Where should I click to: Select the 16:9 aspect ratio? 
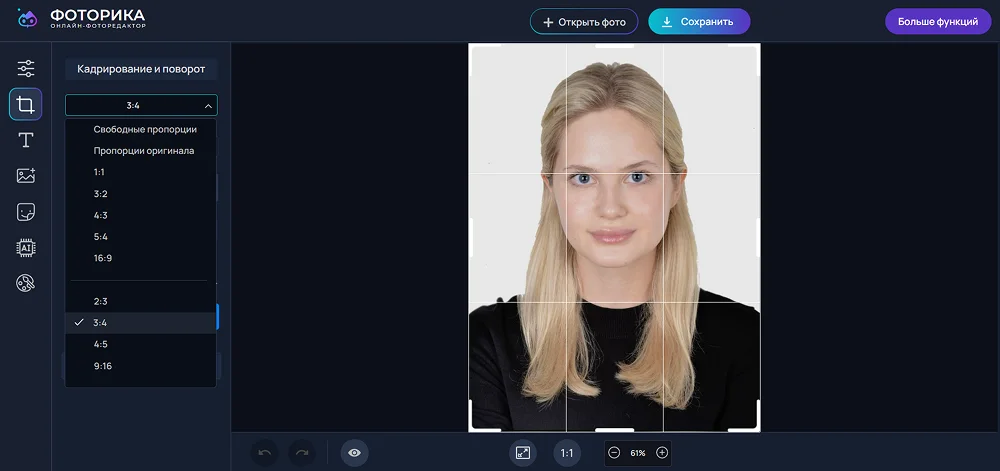pyautogui.click(x=105, y=258)
